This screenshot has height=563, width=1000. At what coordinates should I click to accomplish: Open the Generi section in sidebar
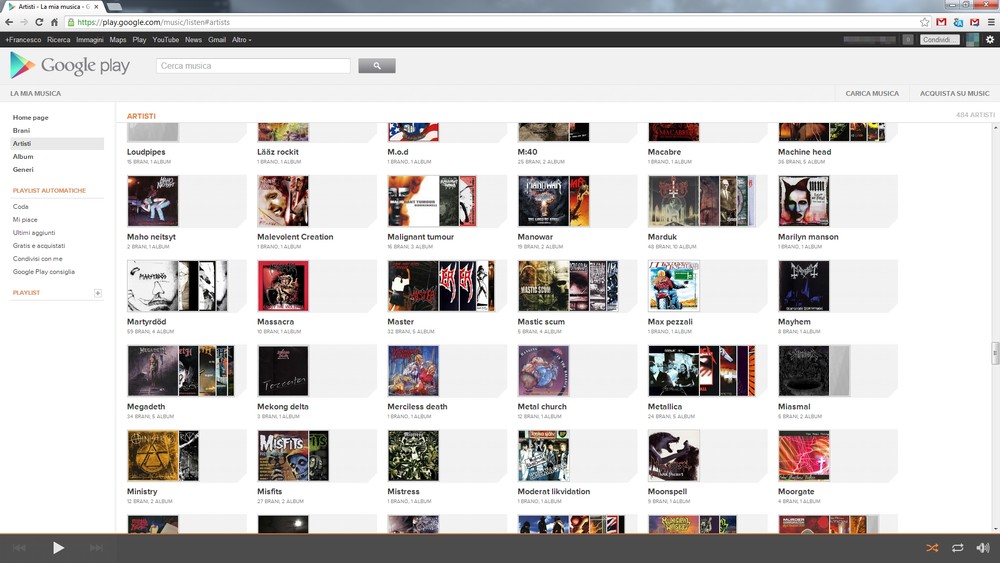[x=23, y=170]
